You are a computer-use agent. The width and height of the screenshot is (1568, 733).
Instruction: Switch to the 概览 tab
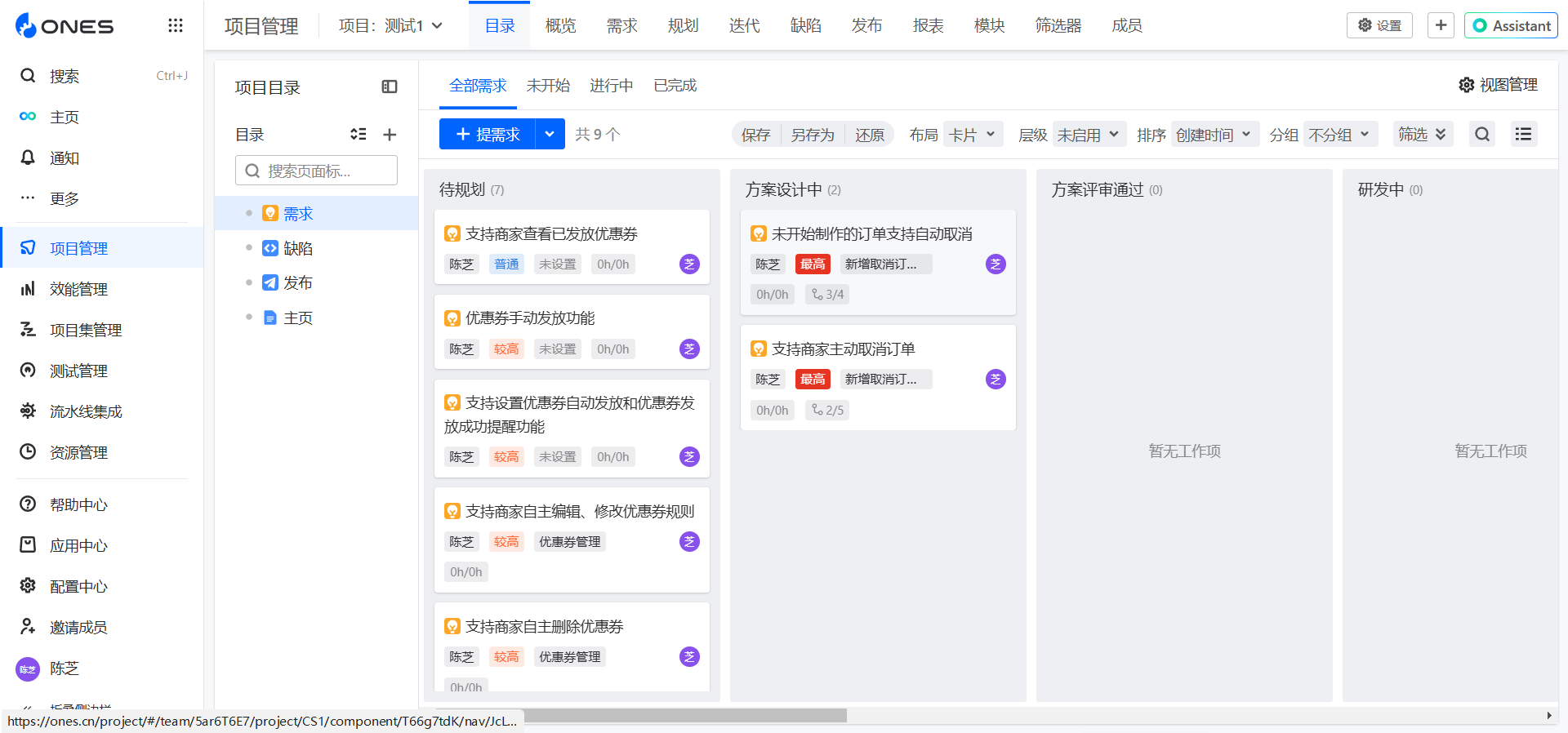[560, 25]
